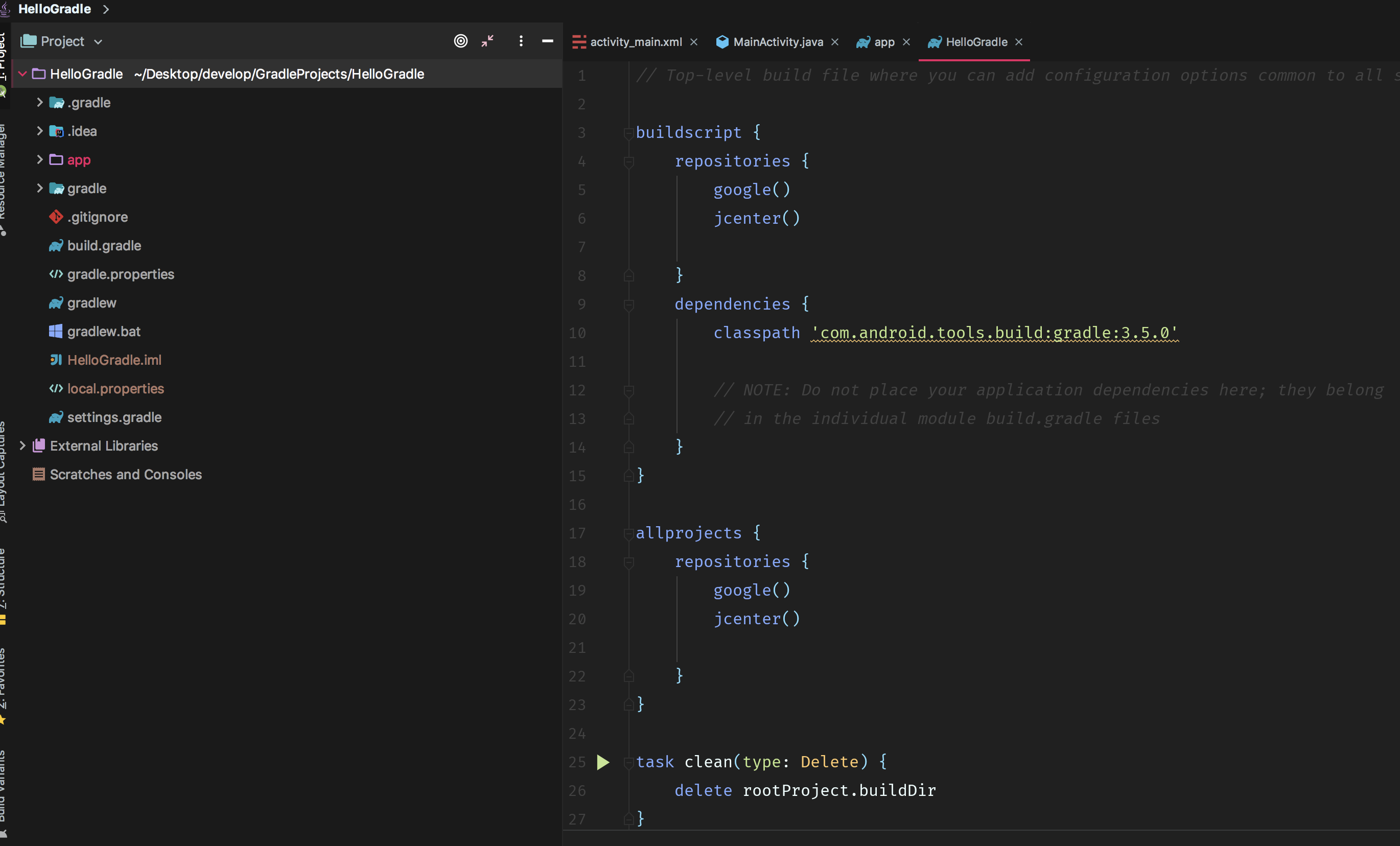
Task: Close the MainActivity.java tab
Action: pos(835,42)
